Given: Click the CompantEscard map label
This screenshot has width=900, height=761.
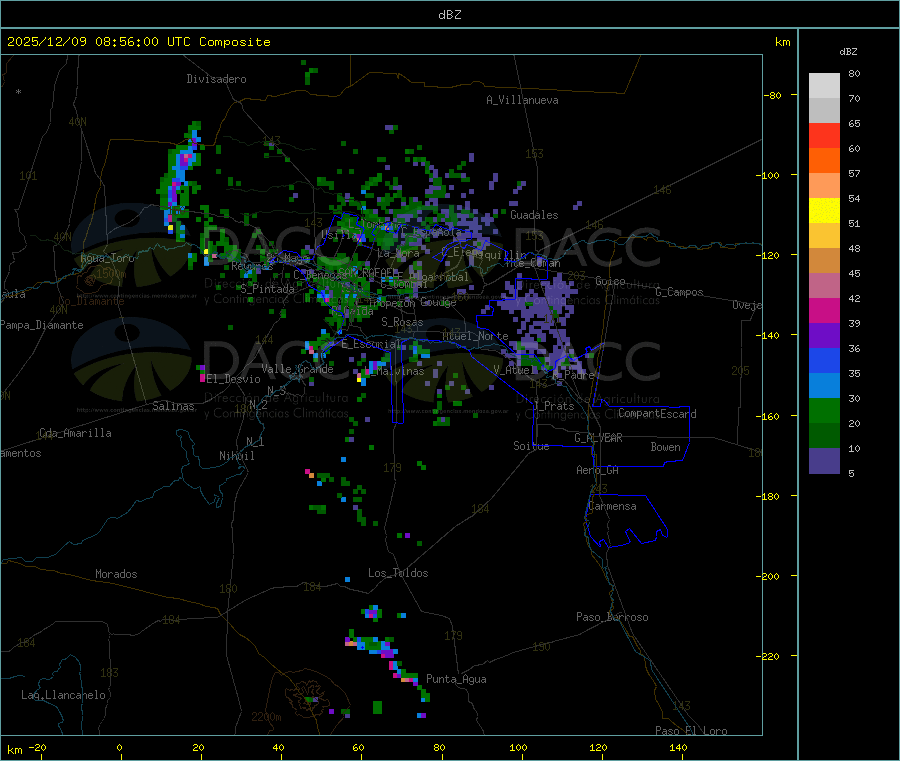Looking at the screenshot, I should pos(657,414).
